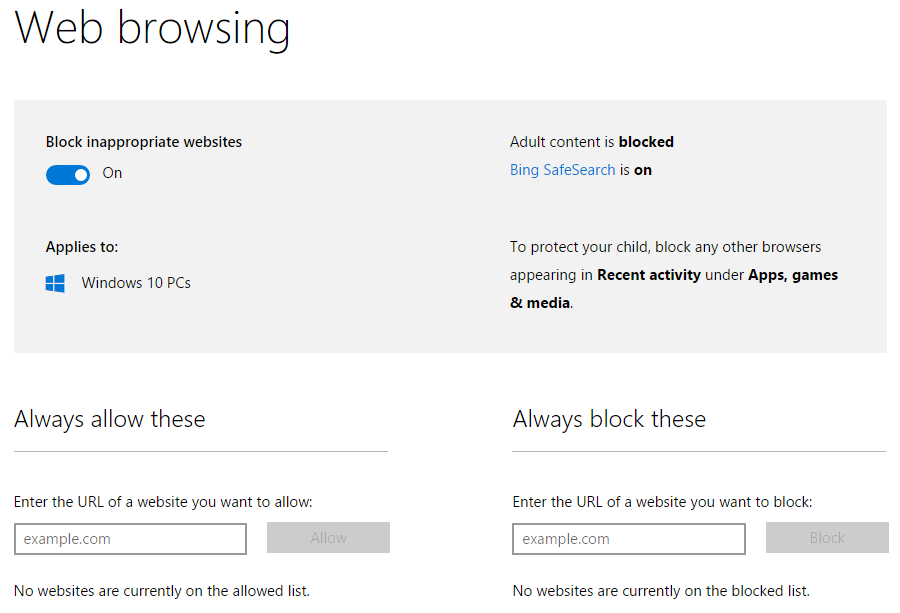Focus the allow website URL field
900x613 pixels.
click(130, 538)
